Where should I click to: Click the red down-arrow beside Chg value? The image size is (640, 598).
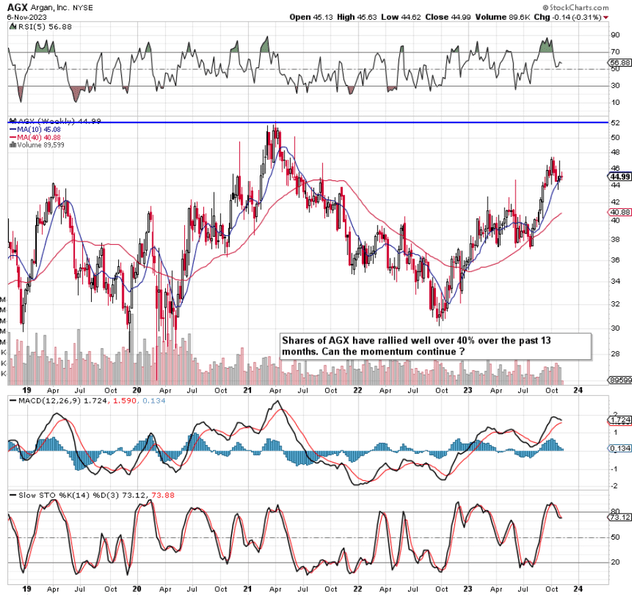point(606,18)
